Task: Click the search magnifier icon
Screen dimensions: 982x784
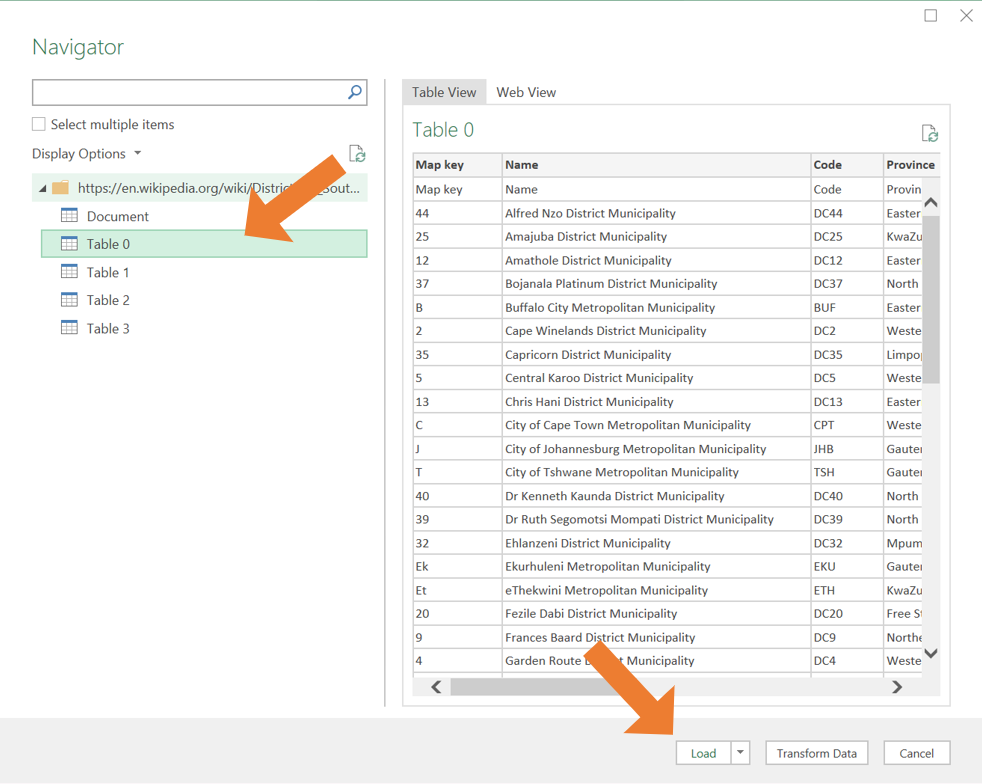Action: click(354, 92)
